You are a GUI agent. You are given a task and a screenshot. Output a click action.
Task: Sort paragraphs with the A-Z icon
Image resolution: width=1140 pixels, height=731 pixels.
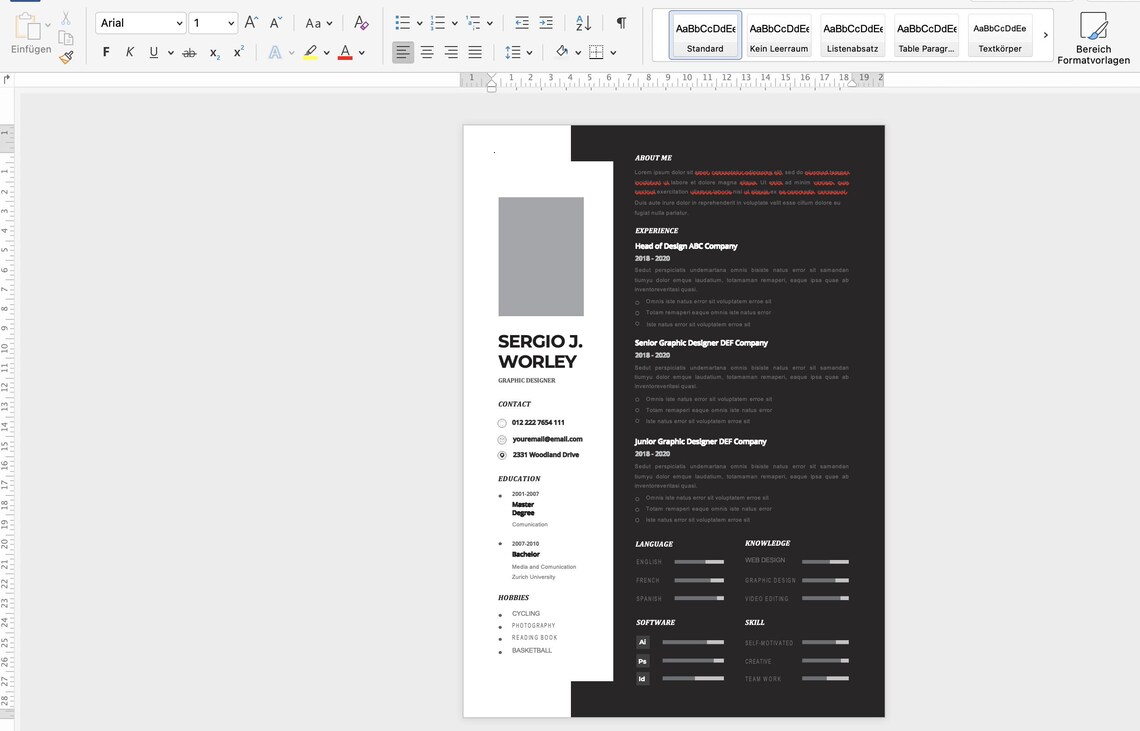(582, 23)
